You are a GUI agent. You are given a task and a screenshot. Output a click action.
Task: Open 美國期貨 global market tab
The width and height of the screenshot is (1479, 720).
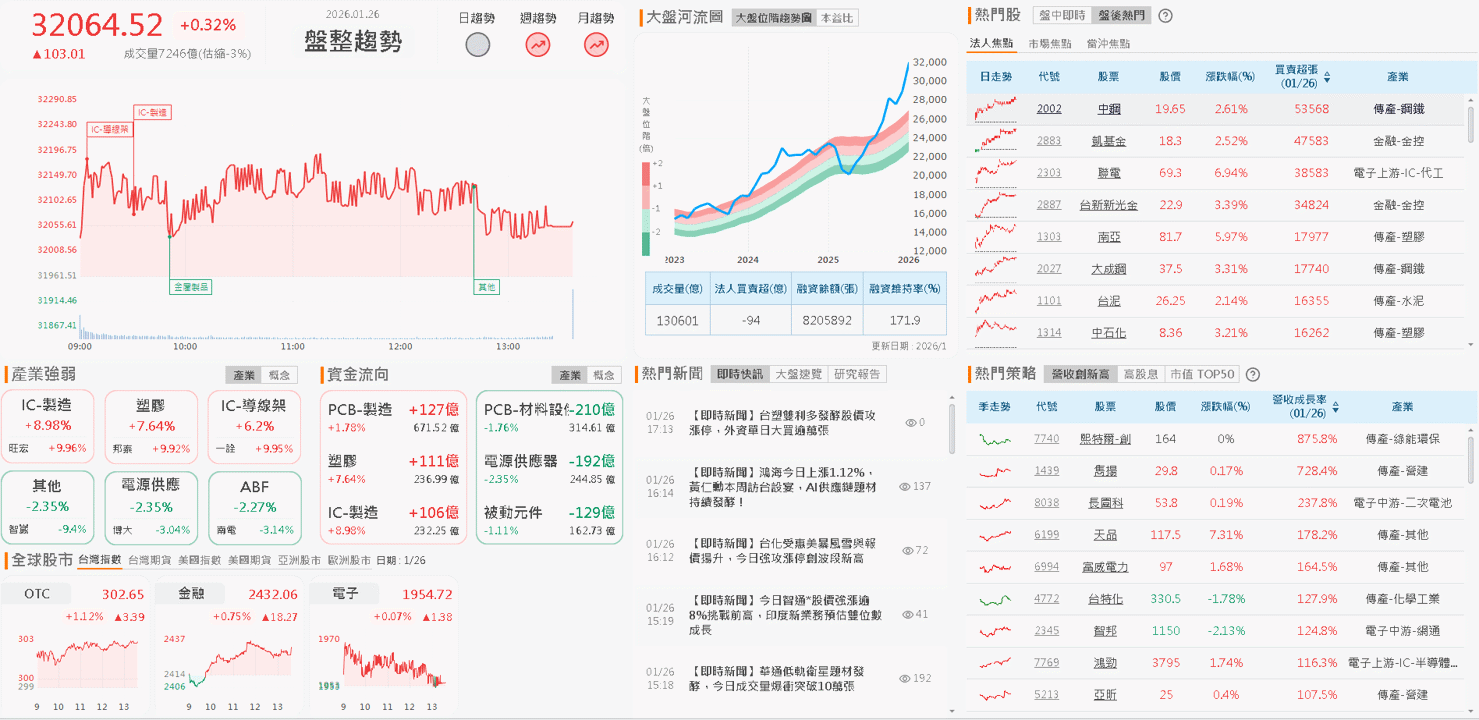[250, 560]
